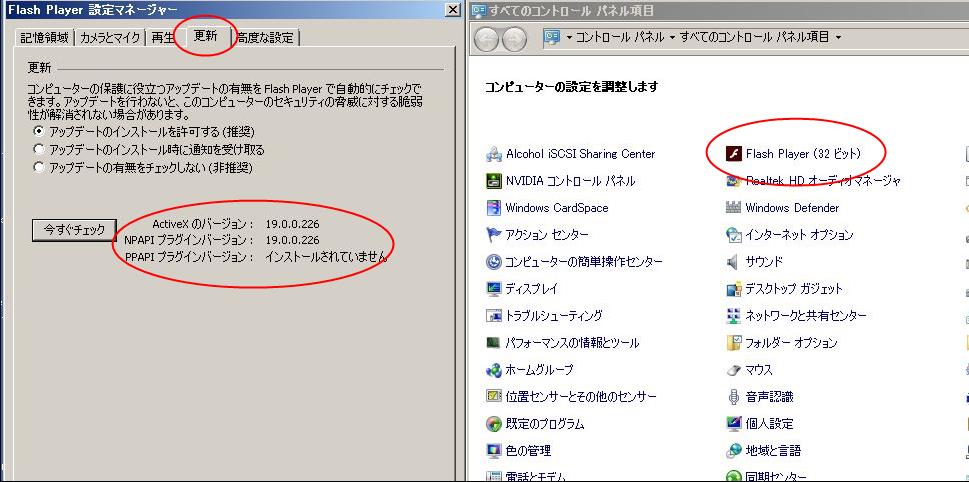The image size is (969, 482).
Task: Open the 位置センサーとその他のセンサー icon
Action: coord(493,397)
